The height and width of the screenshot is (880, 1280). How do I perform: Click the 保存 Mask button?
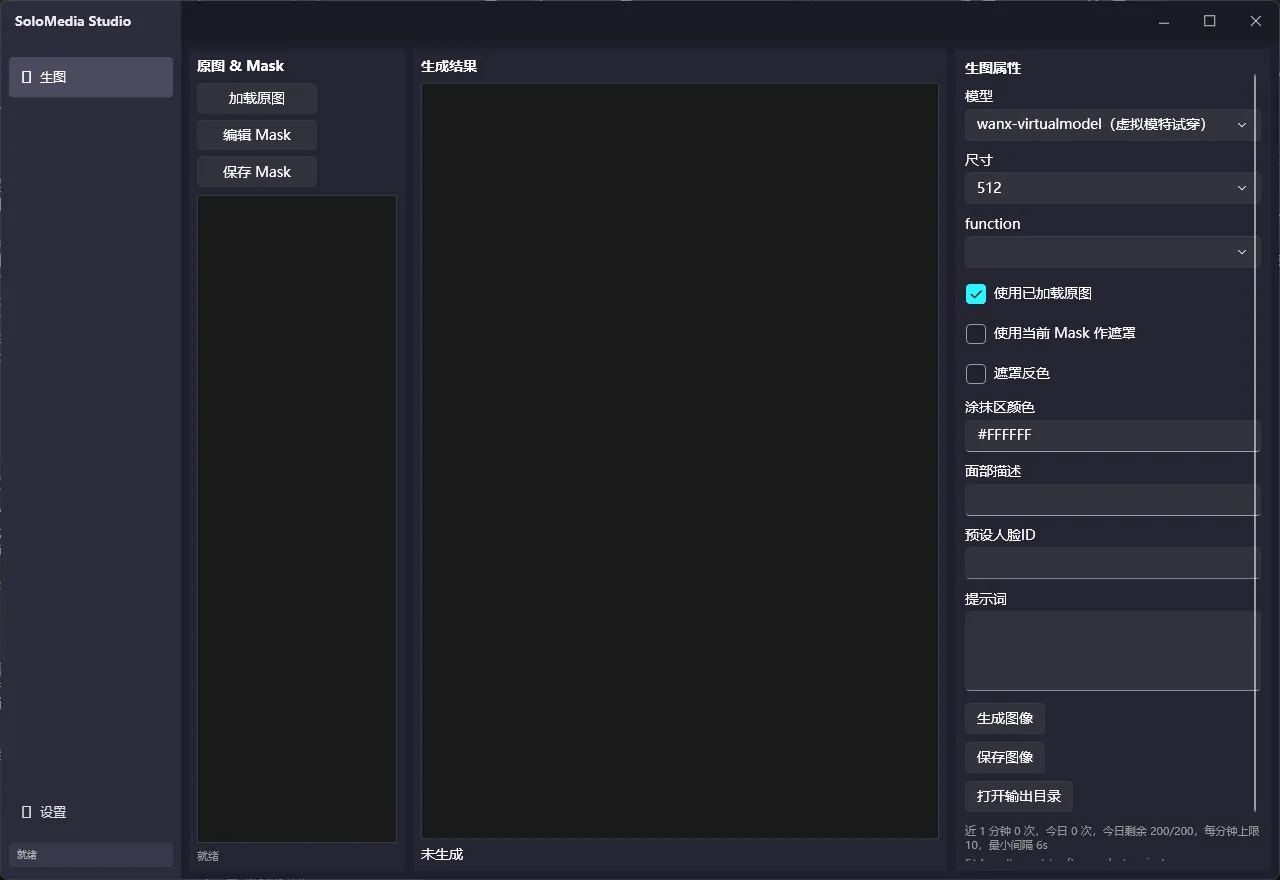click(x=257, y=172)
